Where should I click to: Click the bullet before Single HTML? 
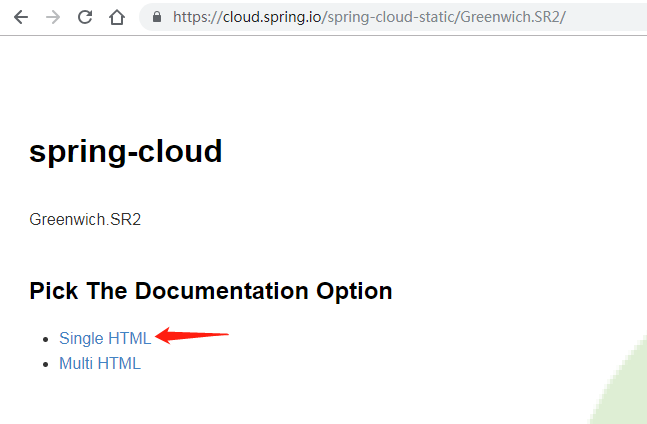click(46, 339)
